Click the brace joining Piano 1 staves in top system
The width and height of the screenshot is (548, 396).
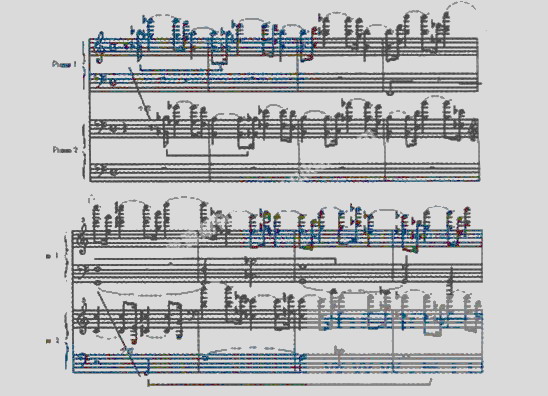84,65
